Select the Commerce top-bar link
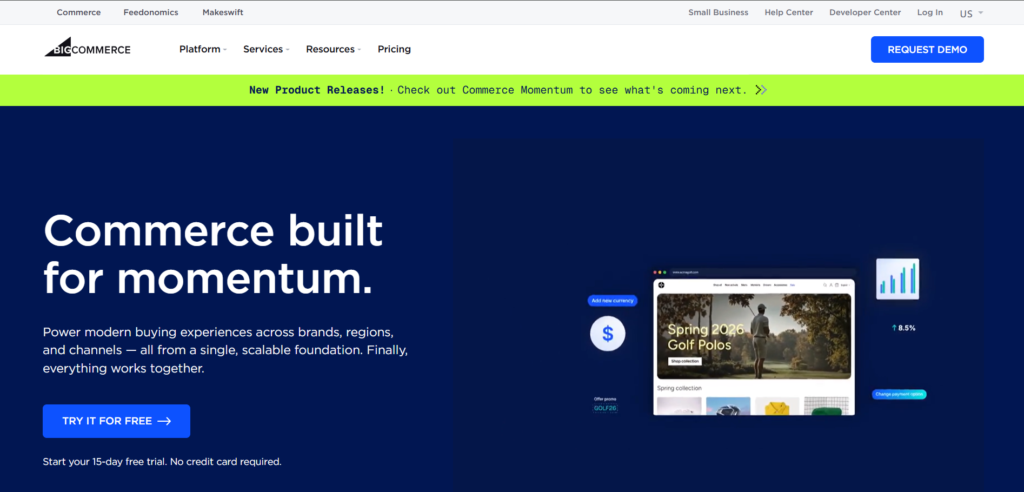This screenshot has height=492, width=1024. click(78, 12)
